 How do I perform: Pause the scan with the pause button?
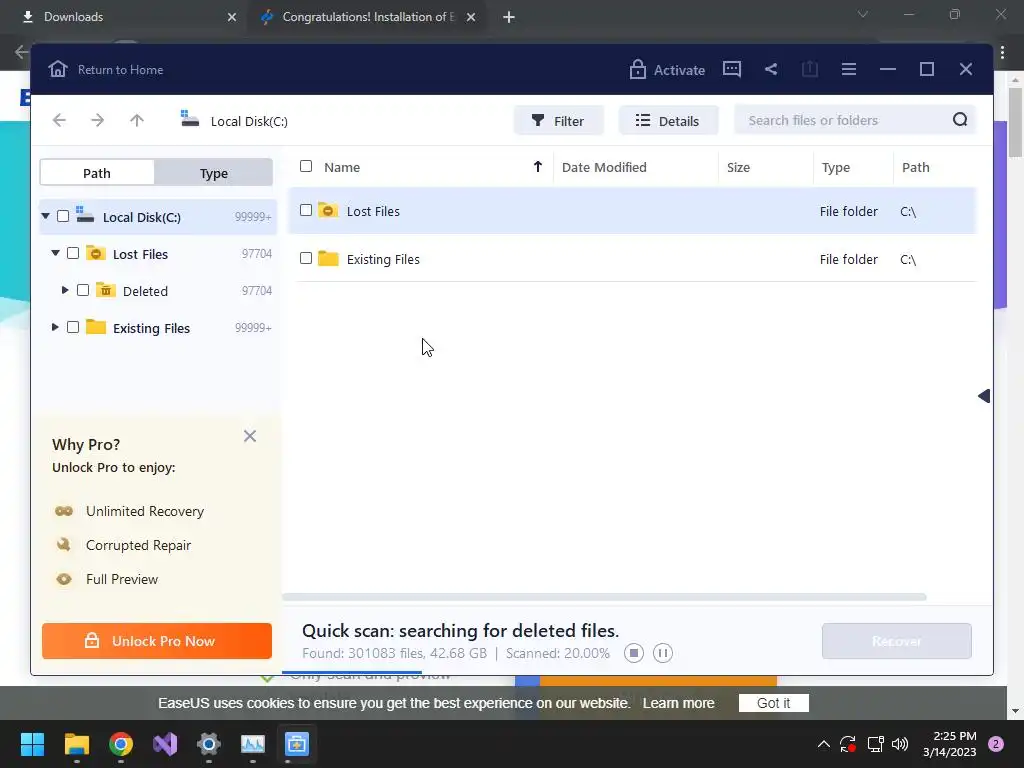(662, 652)
